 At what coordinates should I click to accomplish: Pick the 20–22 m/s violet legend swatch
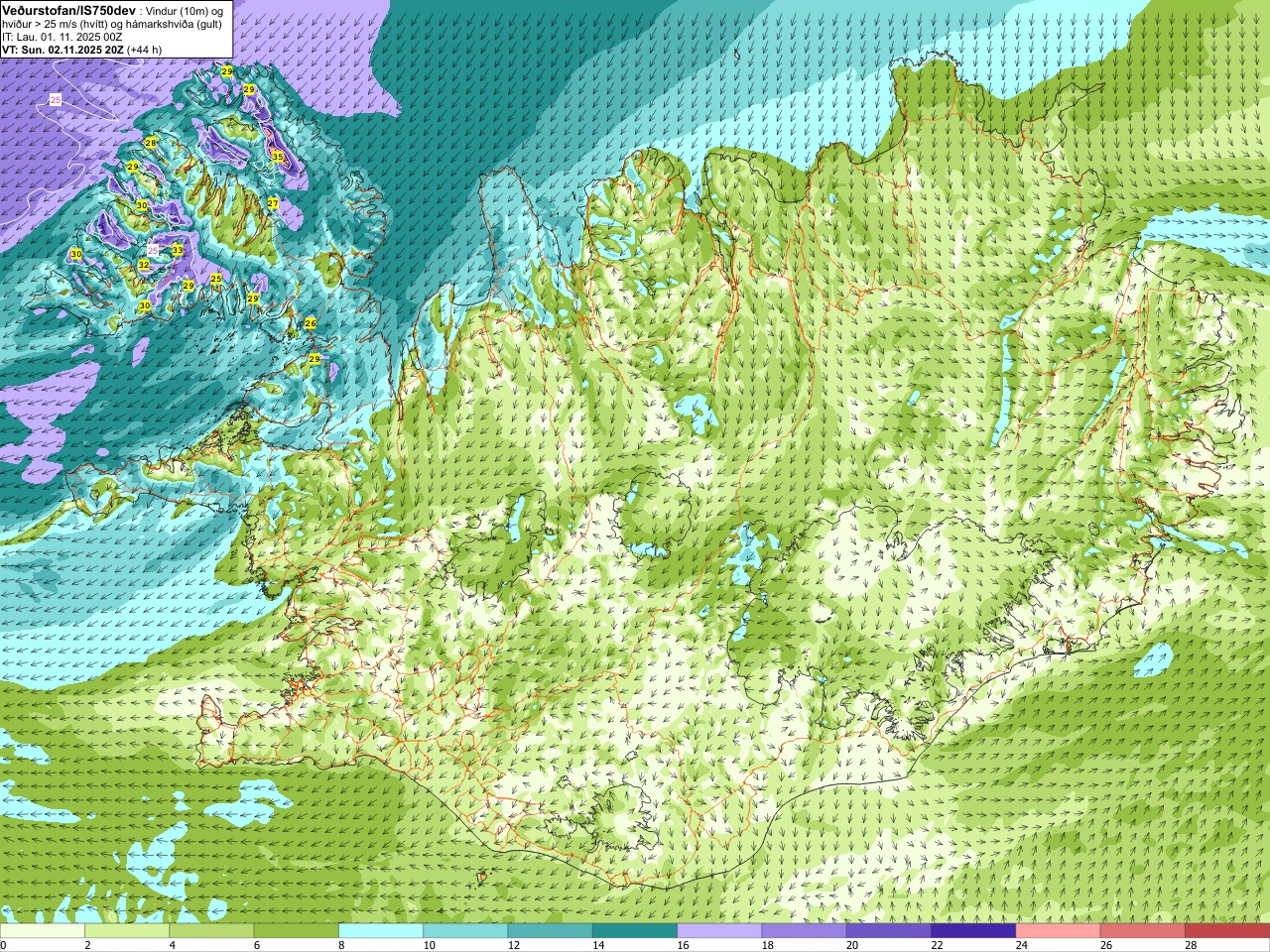[889, 931]
